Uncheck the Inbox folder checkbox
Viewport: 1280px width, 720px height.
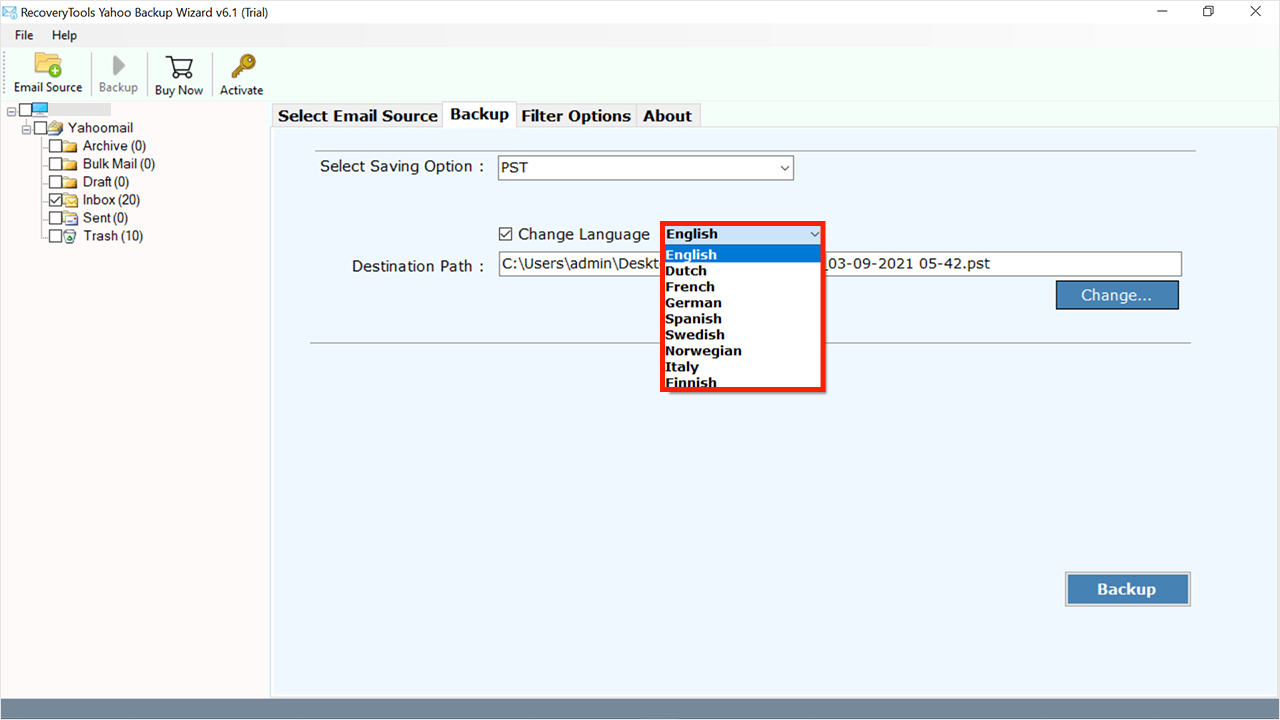pos(55,200)
